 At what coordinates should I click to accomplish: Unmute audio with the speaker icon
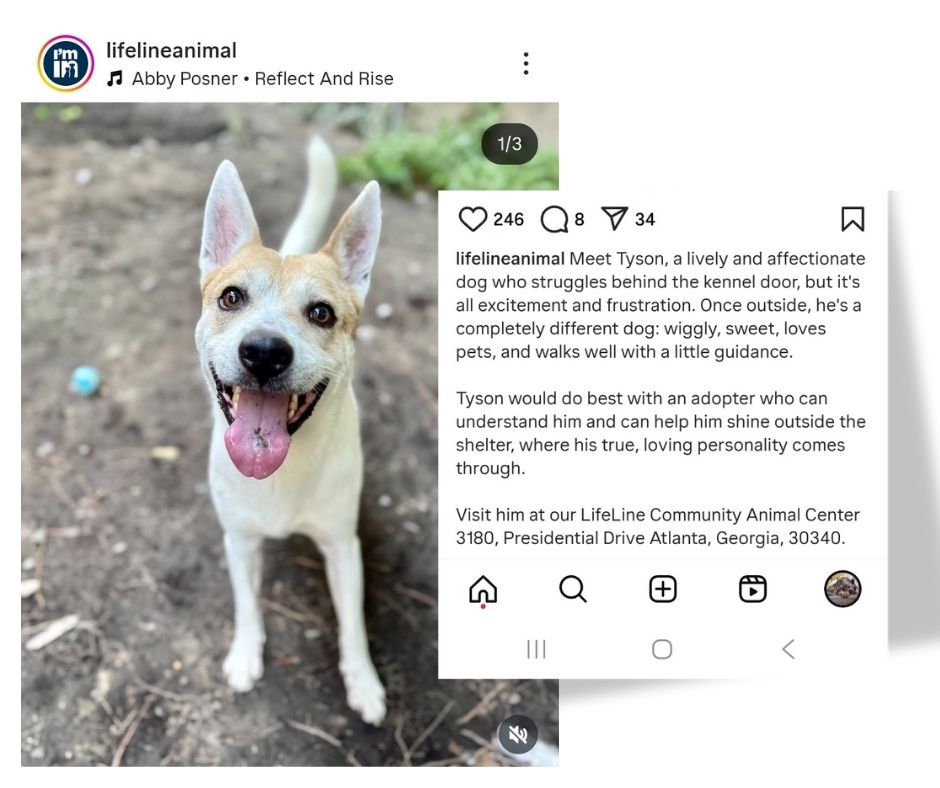518,734
